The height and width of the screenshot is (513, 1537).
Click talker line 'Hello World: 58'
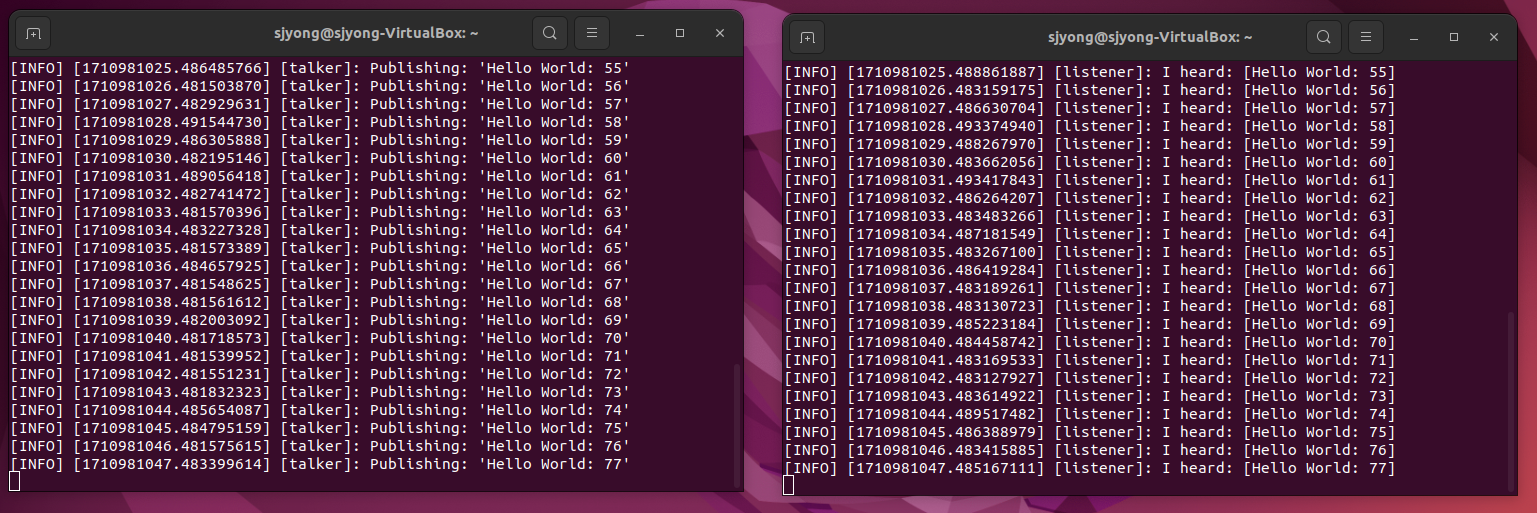pyautogui.click(x=319, y=122)
